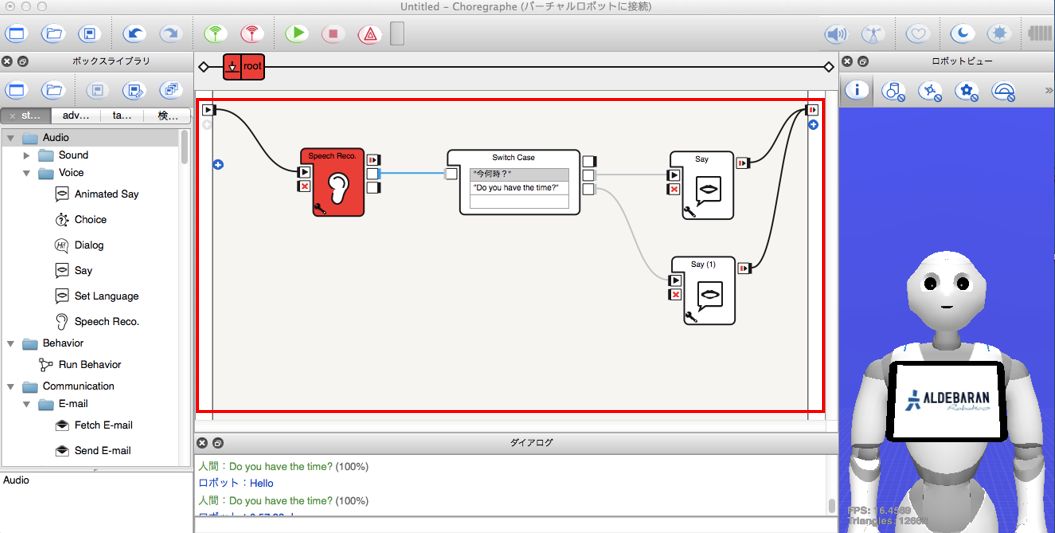Close the ダイアログ panel
Viewport: 1055px width, 533px height.
pos(202,443)
